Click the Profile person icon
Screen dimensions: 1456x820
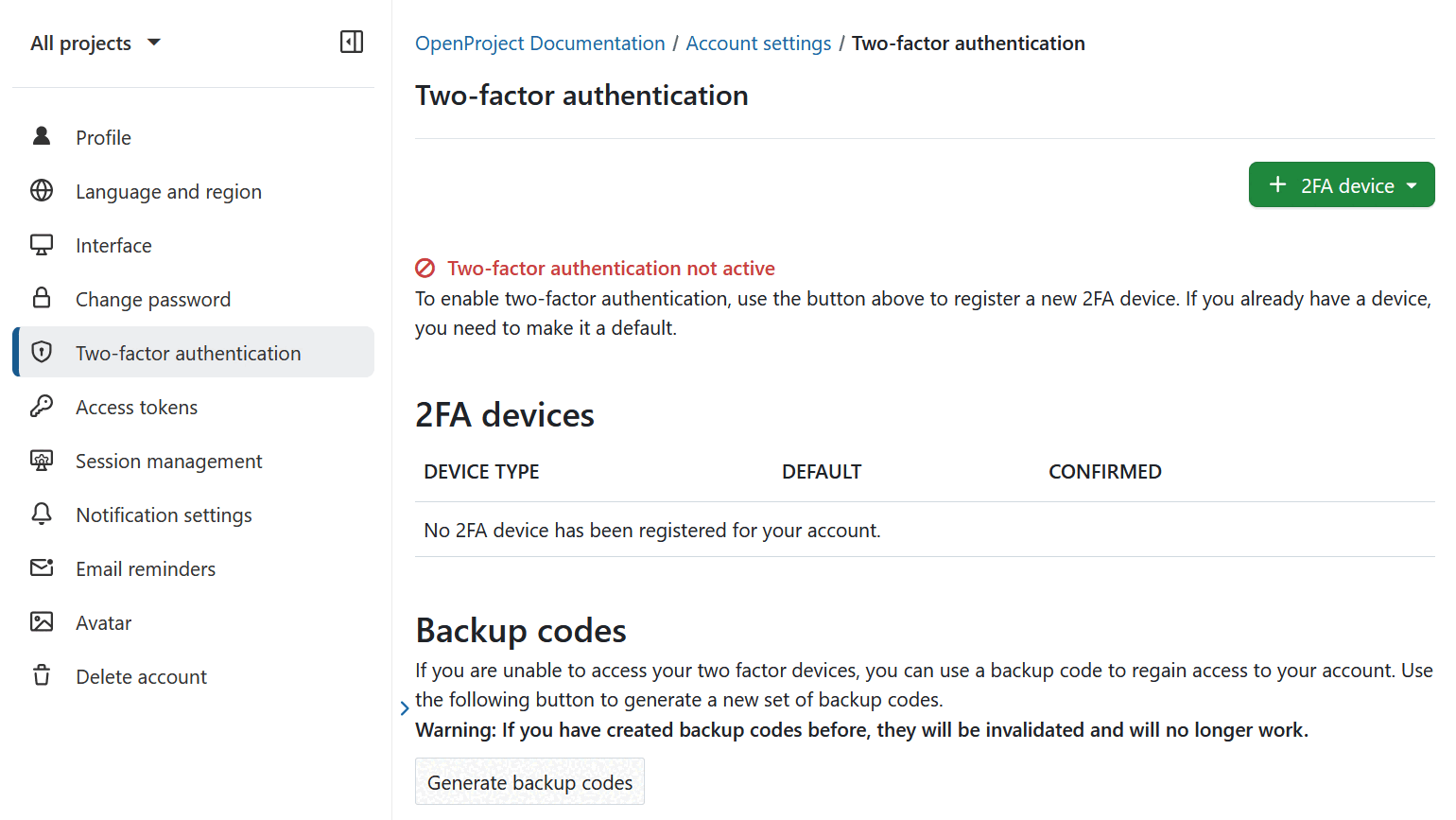click(42, 136)
